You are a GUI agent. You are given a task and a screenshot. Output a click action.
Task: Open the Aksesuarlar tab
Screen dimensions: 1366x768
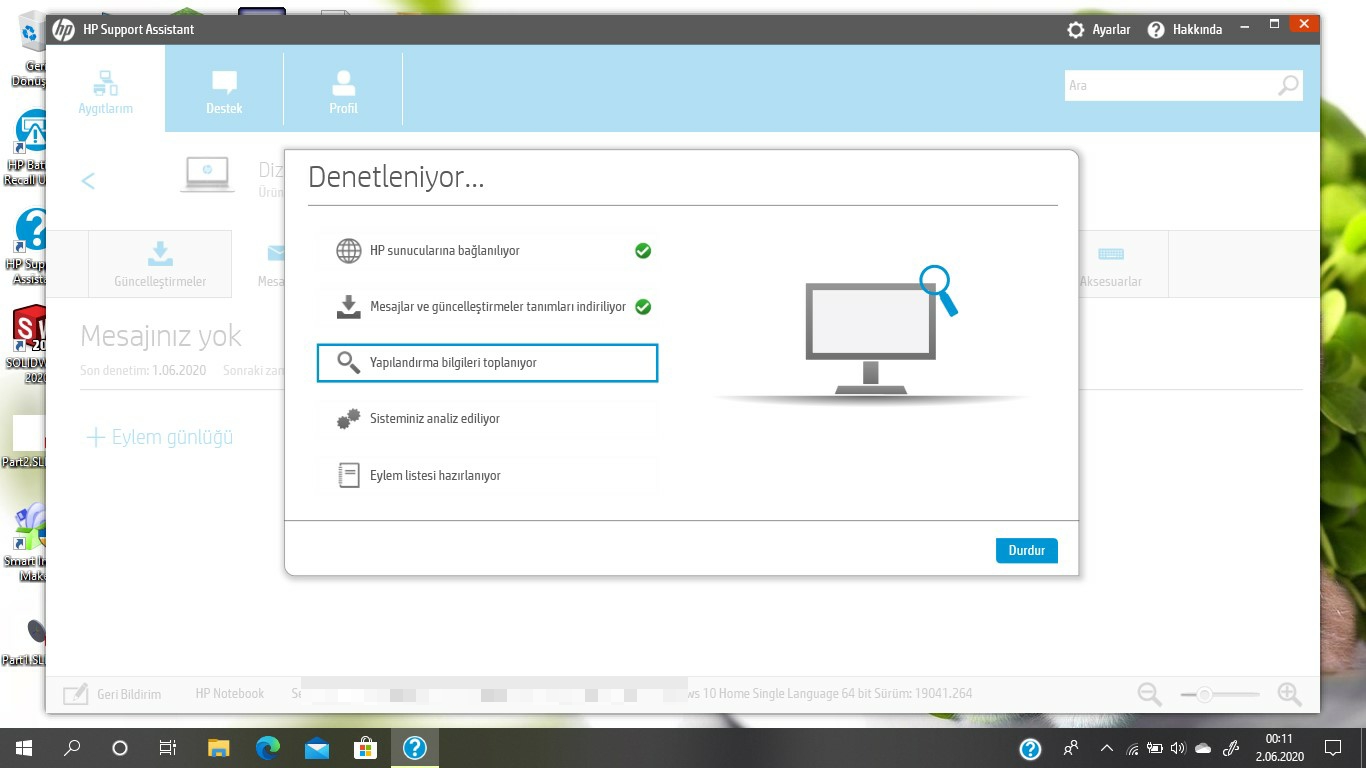pos(1110,264)
